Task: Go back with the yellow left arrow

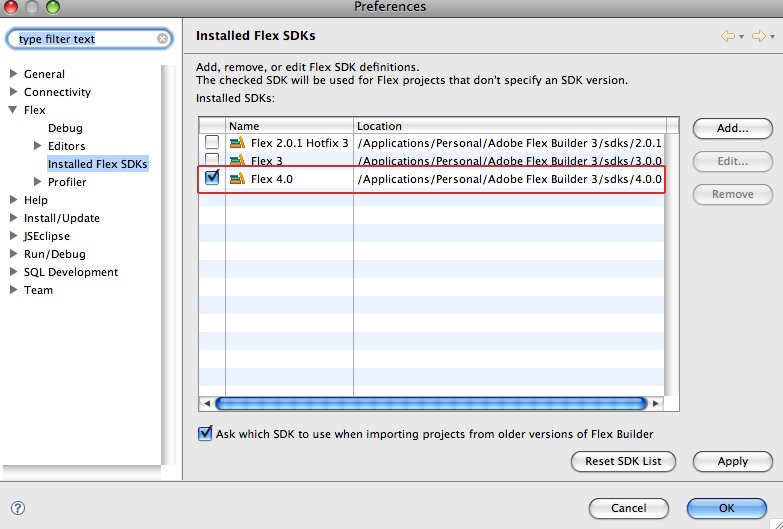Action: point(728,36)
